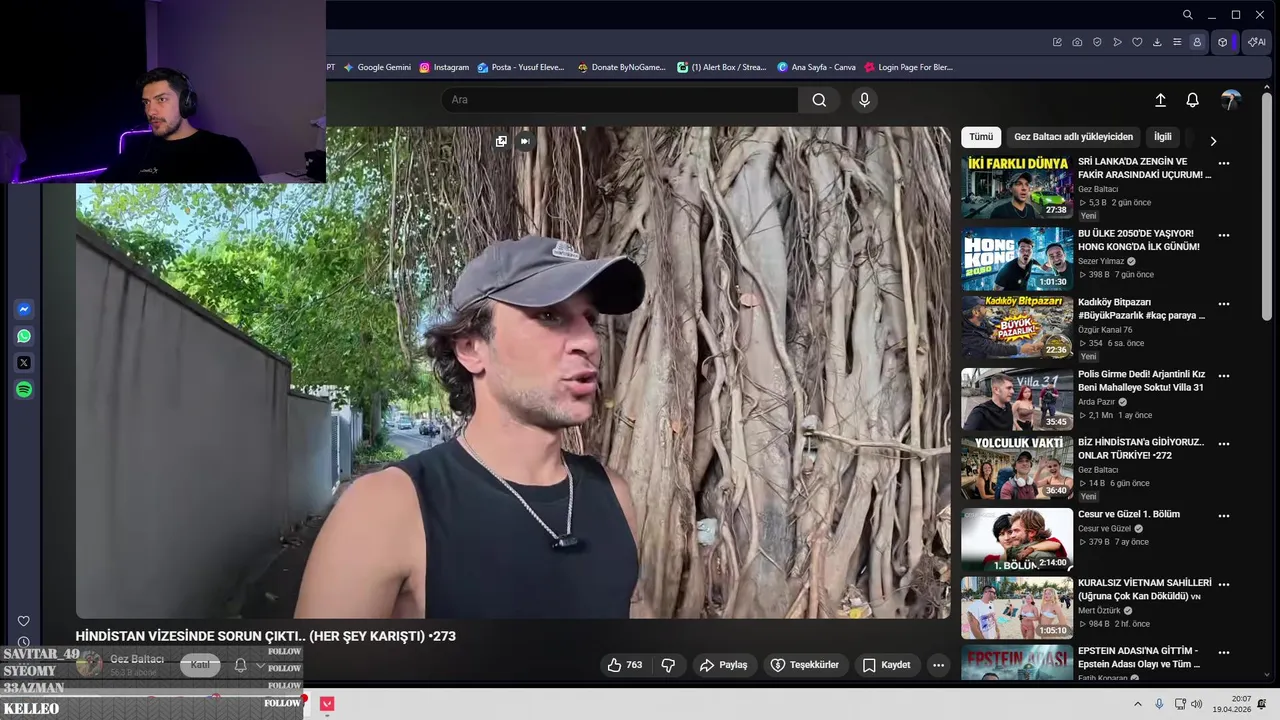Open the AI assistant button
Image resolution: width=1280 pixels, height=720 pixels.
click(x=1255, y=42)
